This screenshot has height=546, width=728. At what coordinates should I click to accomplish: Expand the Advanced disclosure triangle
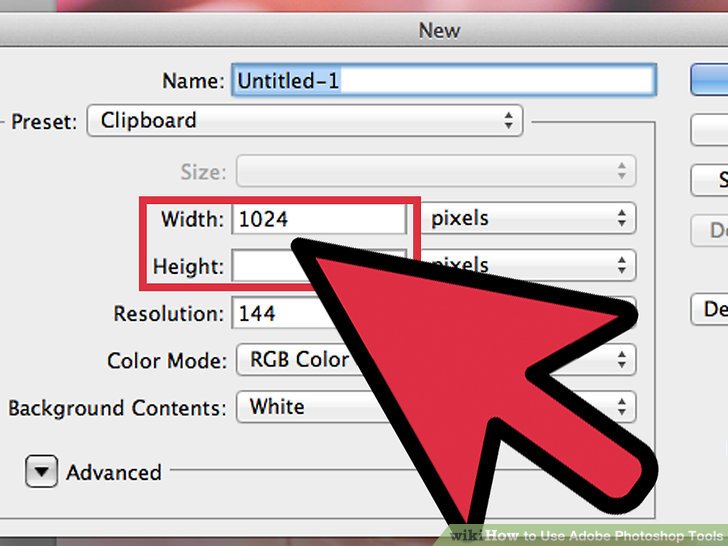tap(41, 471)
